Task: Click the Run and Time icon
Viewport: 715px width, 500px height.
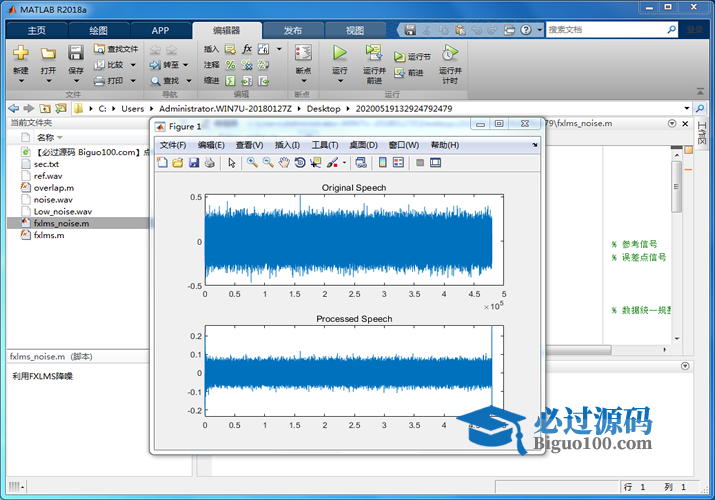Action: 450,53
